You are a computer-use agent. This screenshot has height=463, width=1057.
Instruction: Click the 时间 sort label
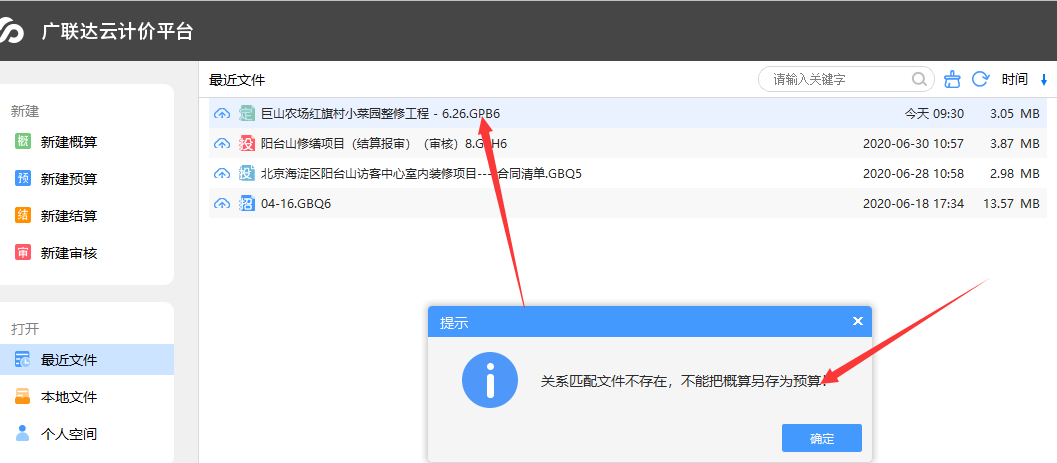1015,80
